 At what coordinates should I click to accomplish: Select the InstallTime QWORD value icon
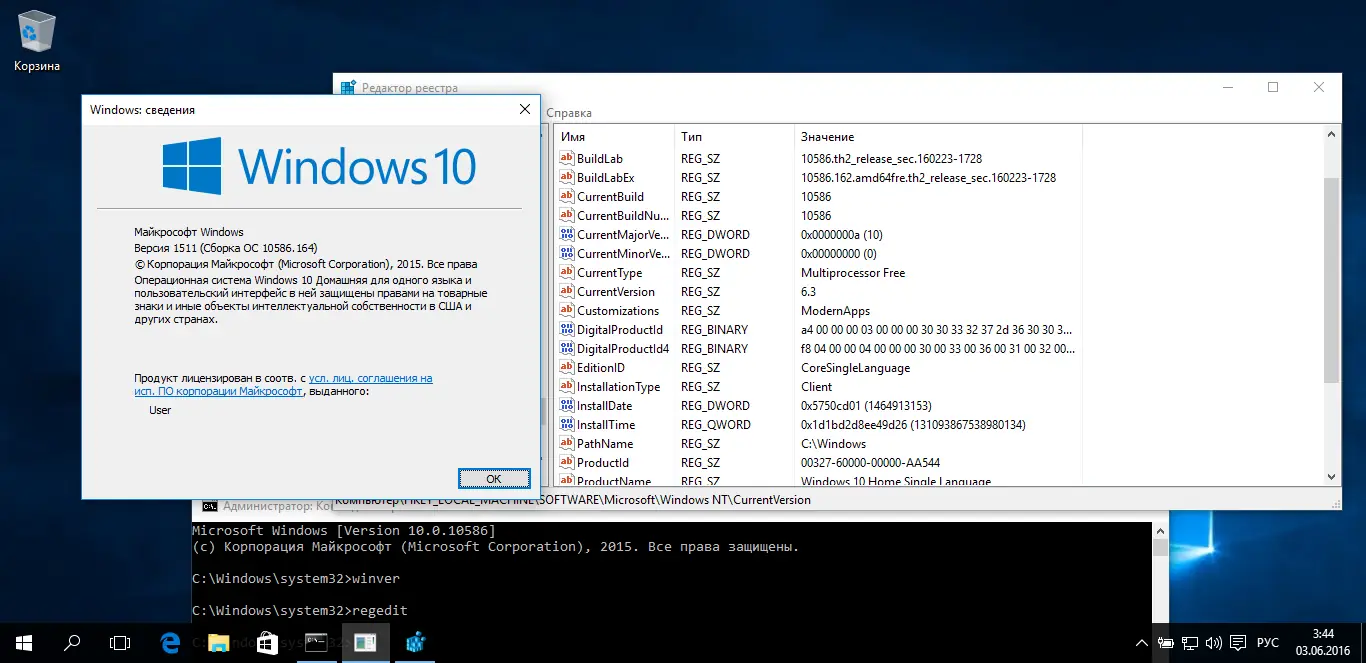click(x=566, y=425)
